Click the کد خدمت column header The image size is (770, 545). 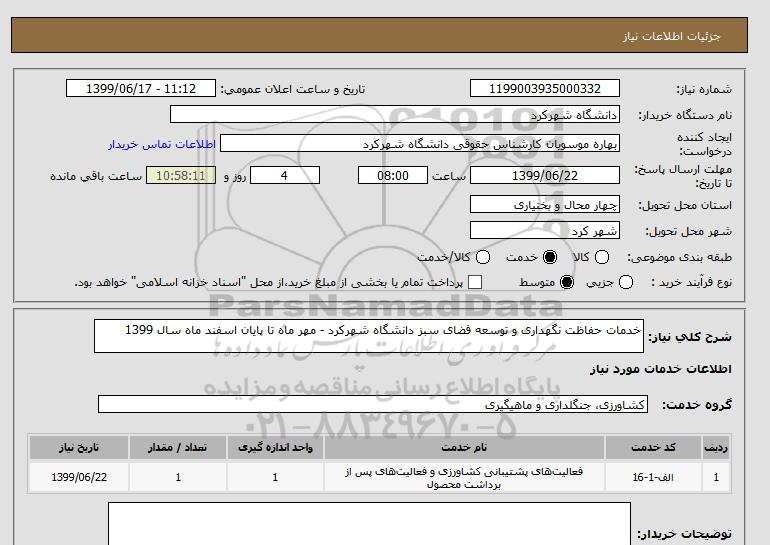click(653, 447)
